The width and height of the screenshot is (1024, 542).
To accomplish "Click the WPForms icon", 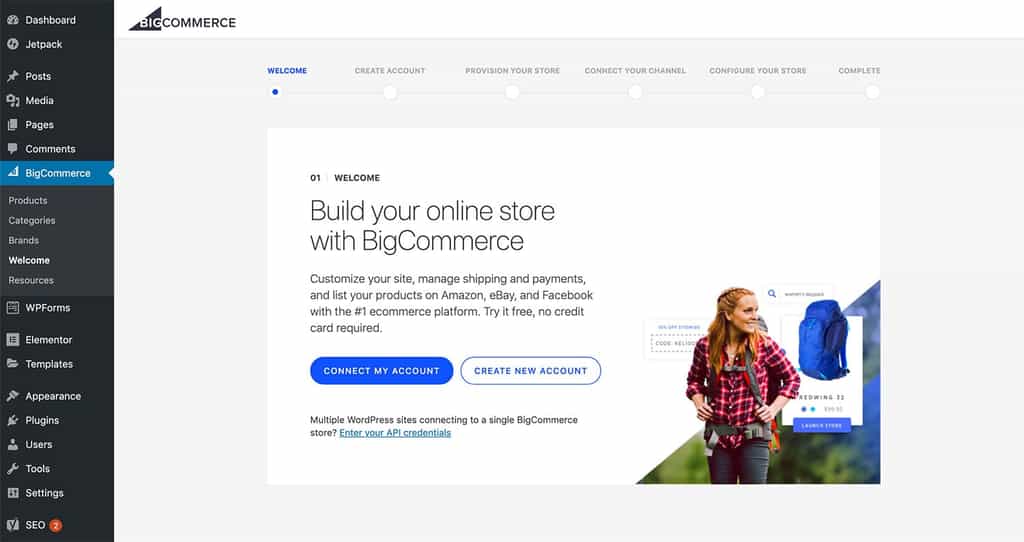I will (12, 308).
